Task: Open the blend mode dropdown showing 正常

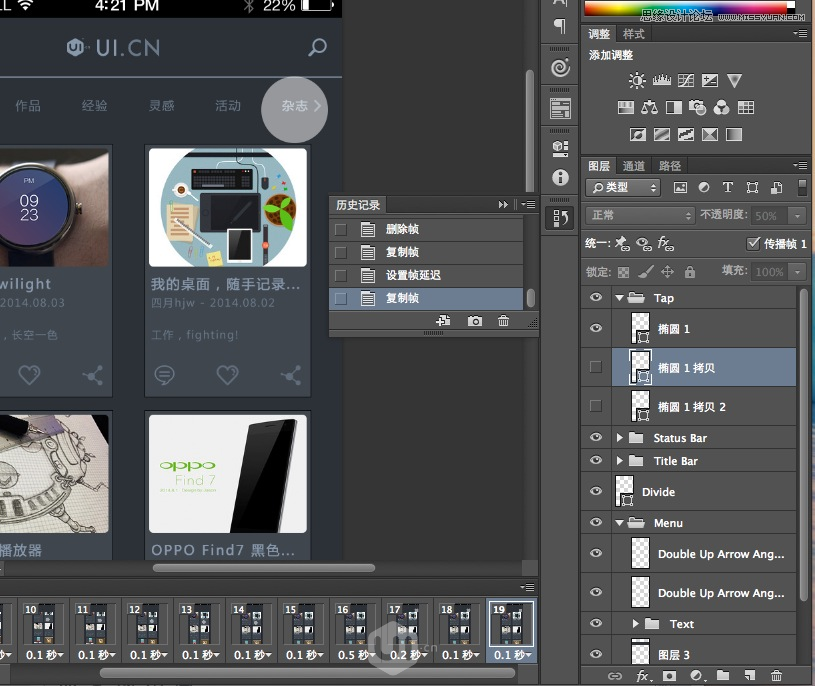Action: [640, 214]
